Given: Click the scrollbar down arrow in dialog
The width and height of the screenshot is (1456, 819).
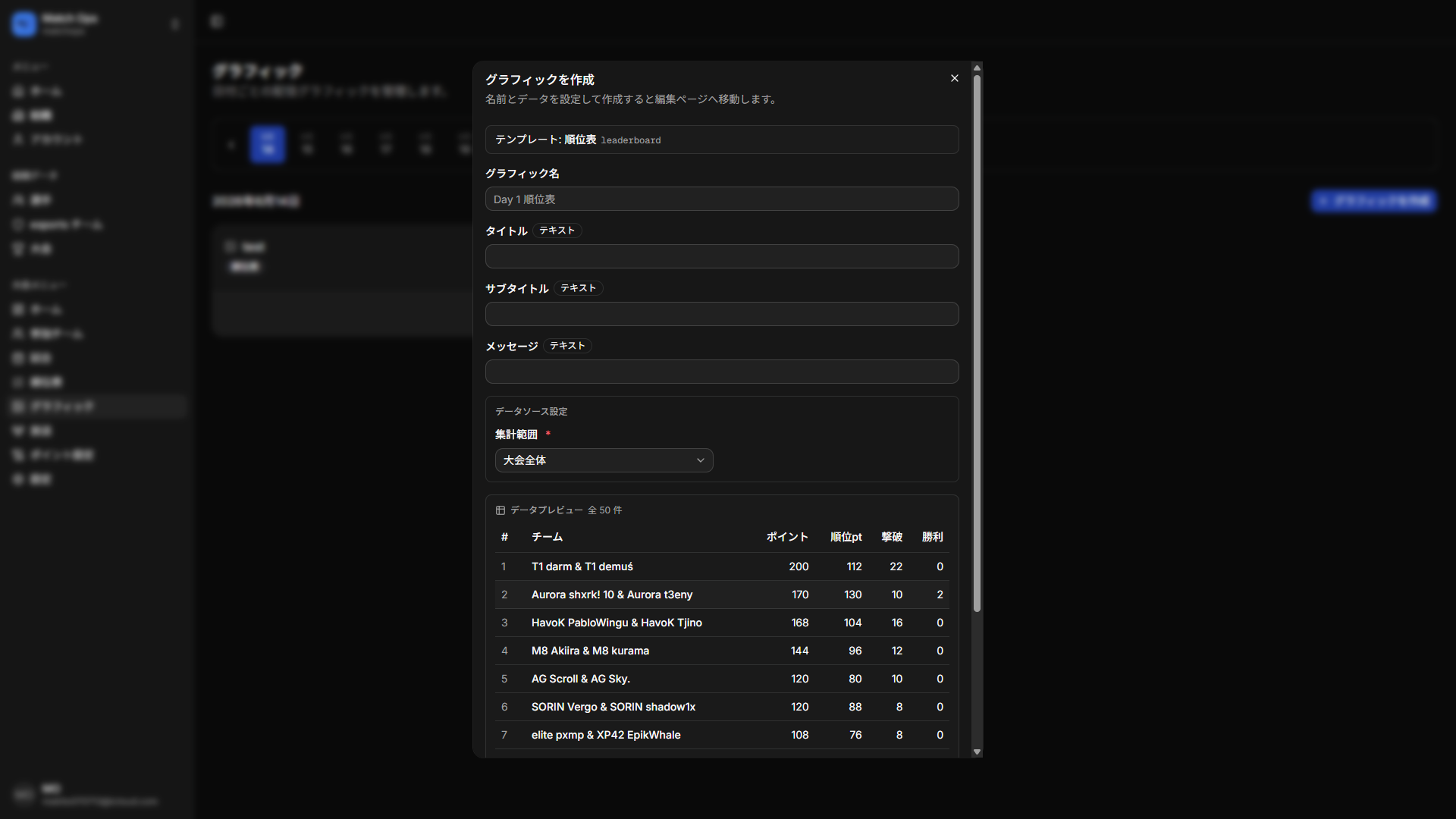Looking at the screenshot, I should tap(977, 752).
